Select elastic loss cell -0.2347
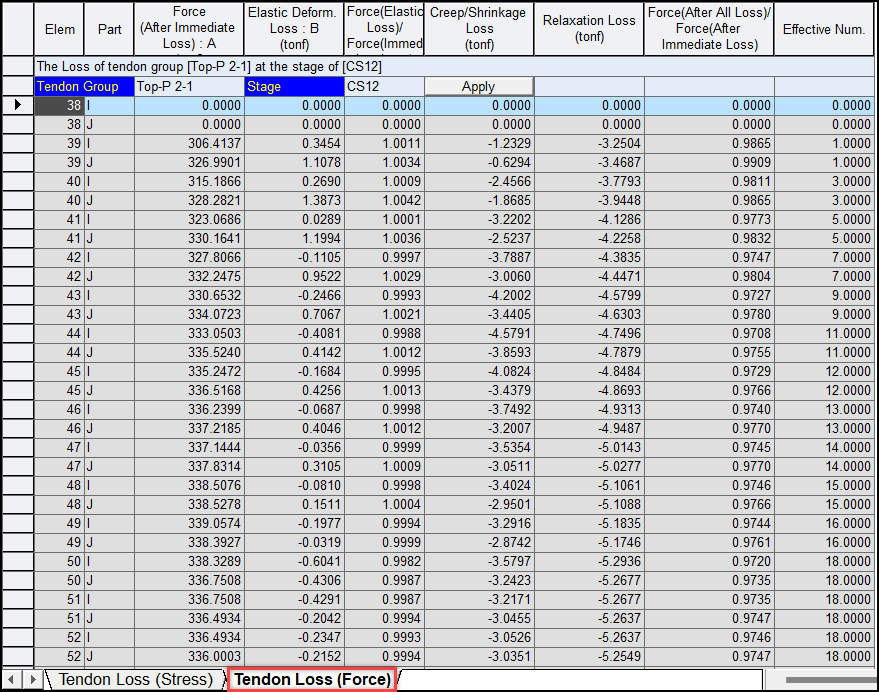 294,638
